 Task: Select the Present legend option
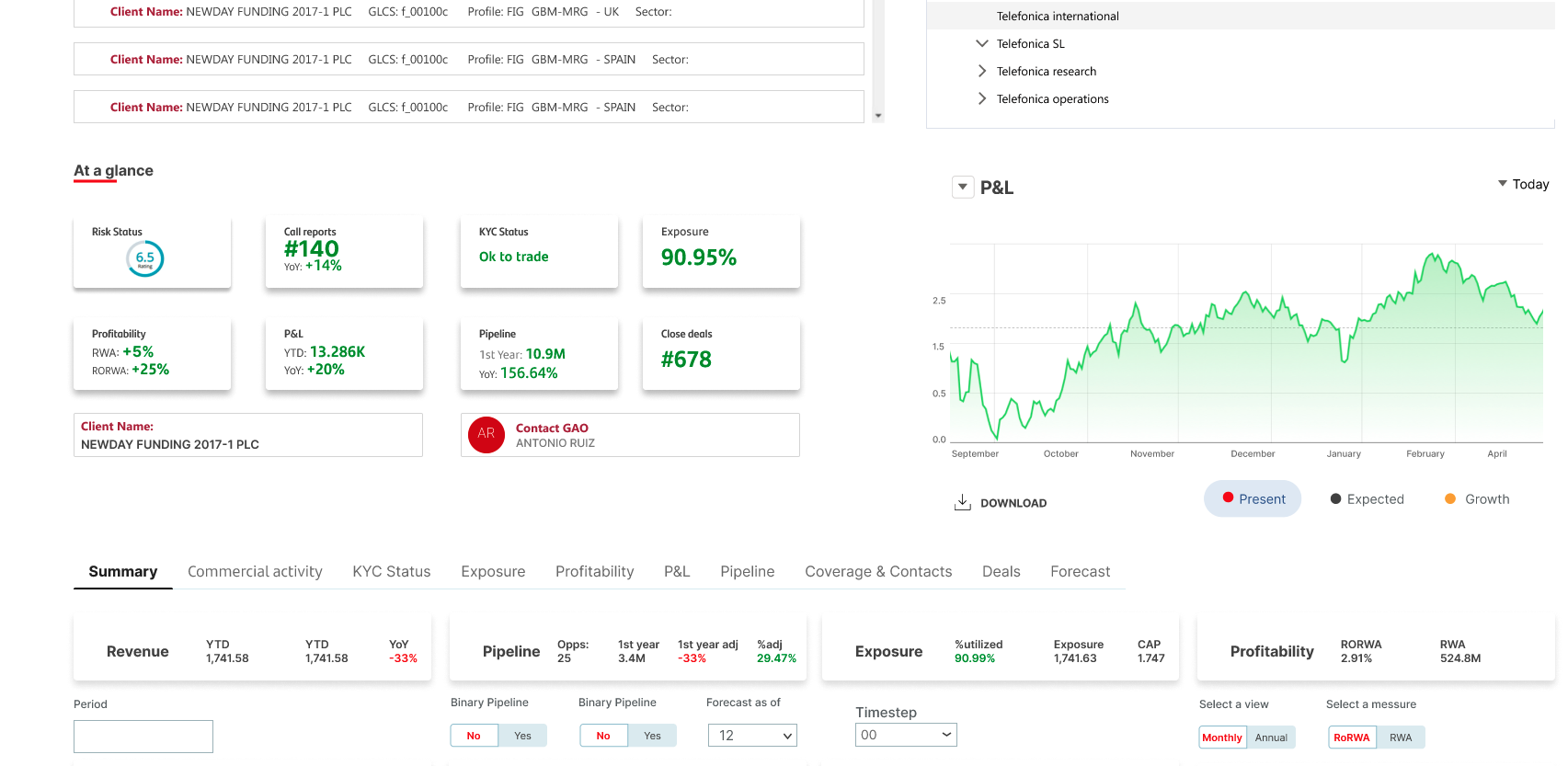tap(1253, 498)
